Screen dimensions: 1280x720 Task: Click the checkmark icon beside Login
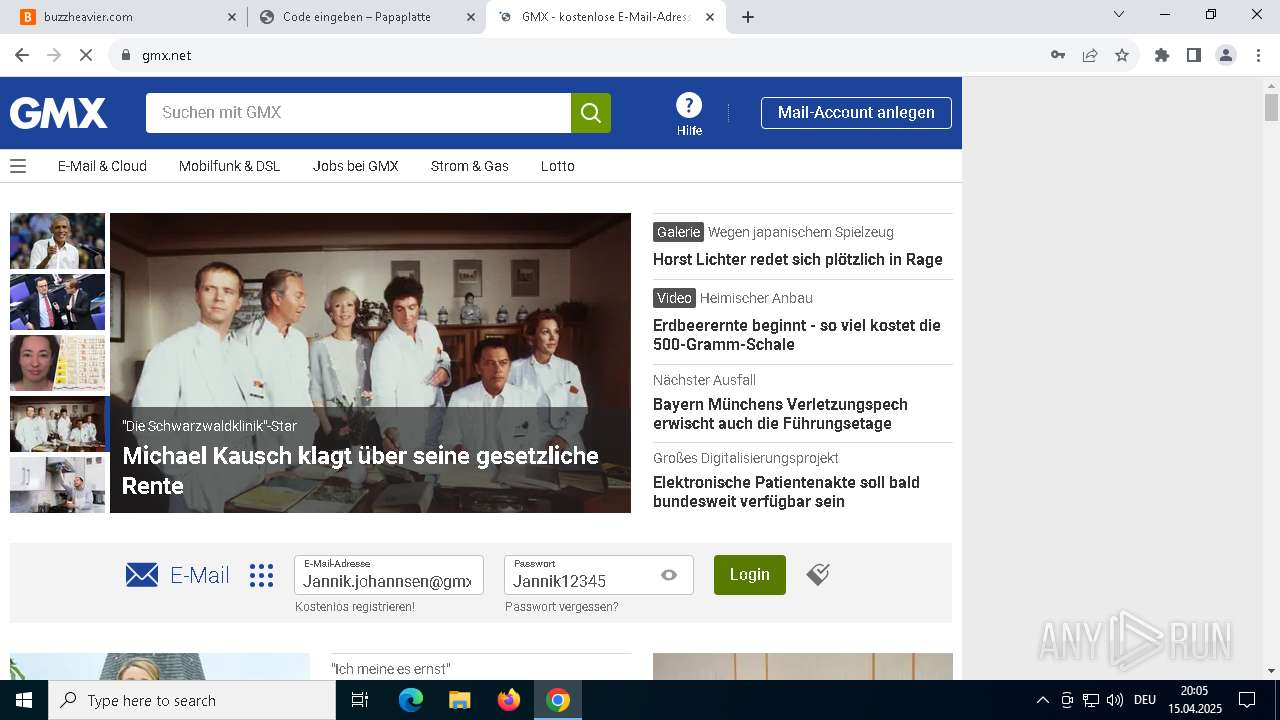pyautogui.click(x=818, y=574)
